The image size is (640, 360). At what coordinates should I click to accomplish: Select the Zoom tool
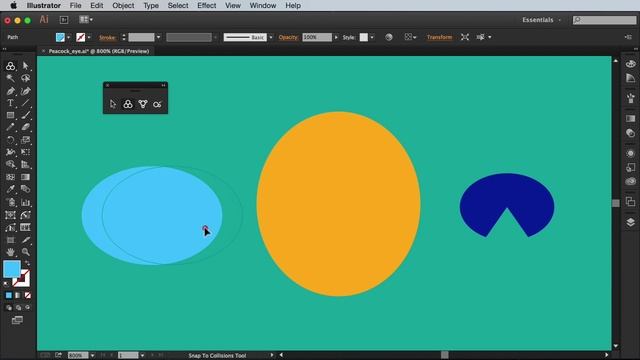click(25, 252)
